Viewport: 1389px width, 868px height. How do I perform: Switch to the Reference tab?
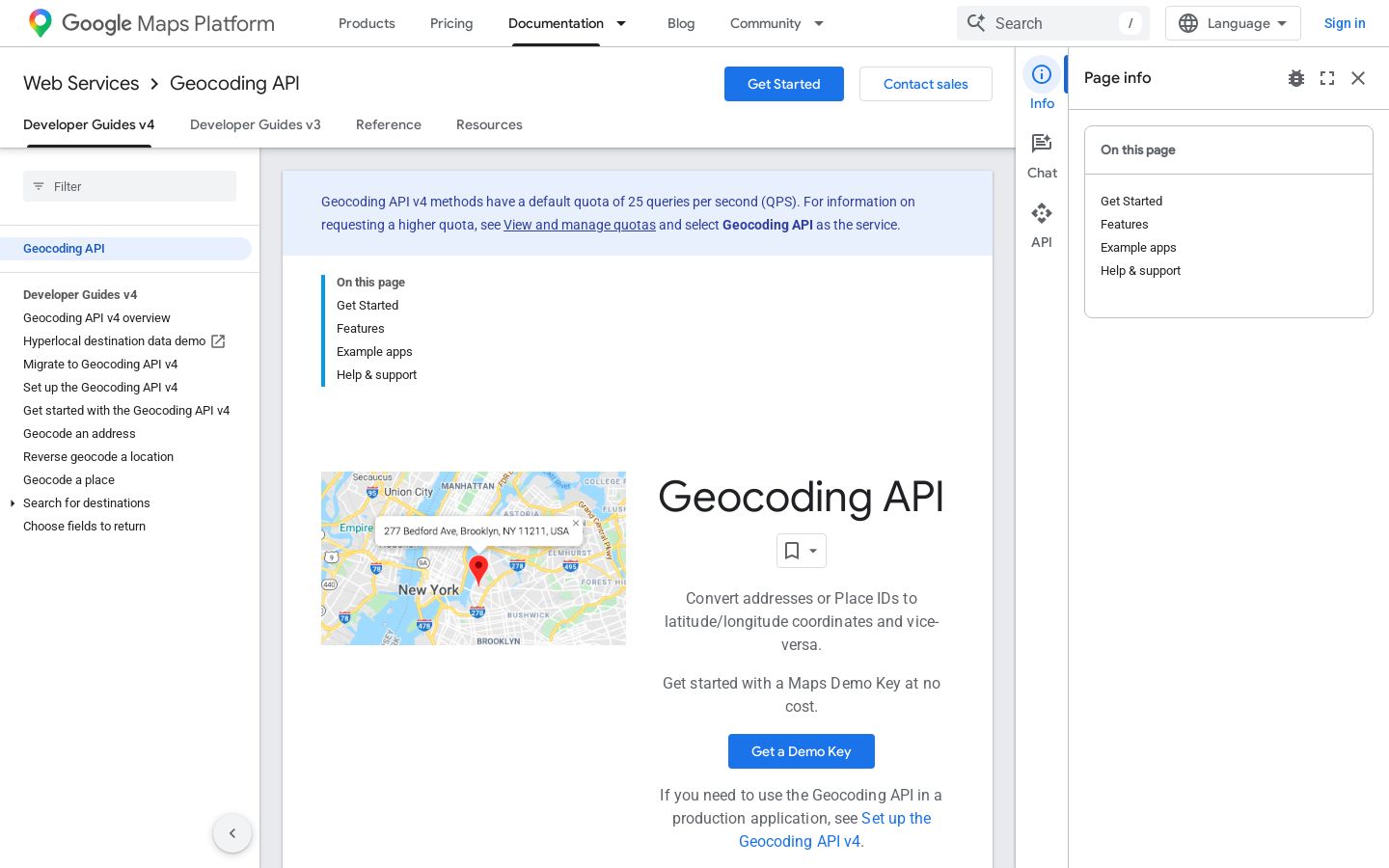tap(389, 124)
